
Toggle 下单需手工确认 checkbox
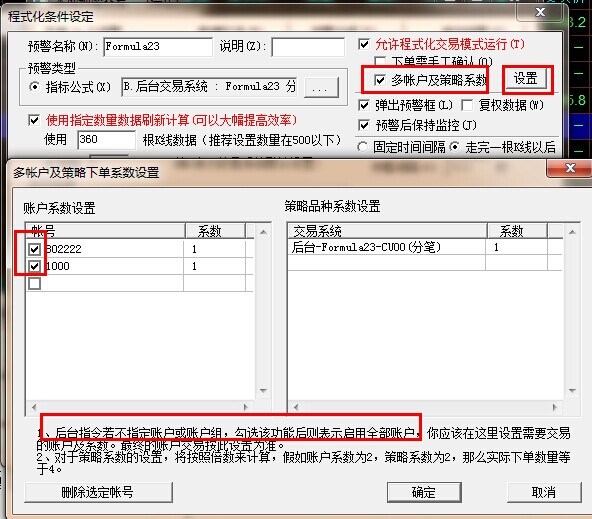point(380,62)
